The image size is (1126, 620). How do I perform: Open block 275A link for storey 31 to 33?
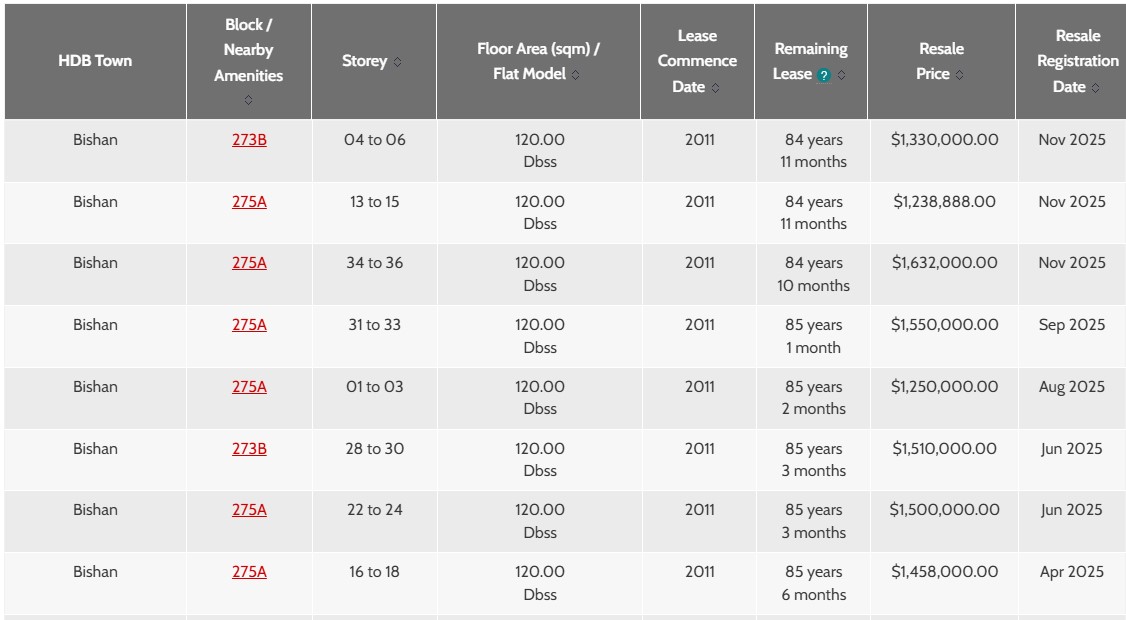pos(249,325)
